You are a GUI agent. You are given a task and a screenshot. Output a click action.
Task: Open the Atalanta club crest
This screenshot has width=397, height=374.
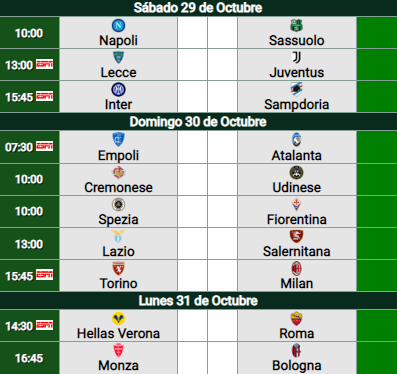(296, 140)
